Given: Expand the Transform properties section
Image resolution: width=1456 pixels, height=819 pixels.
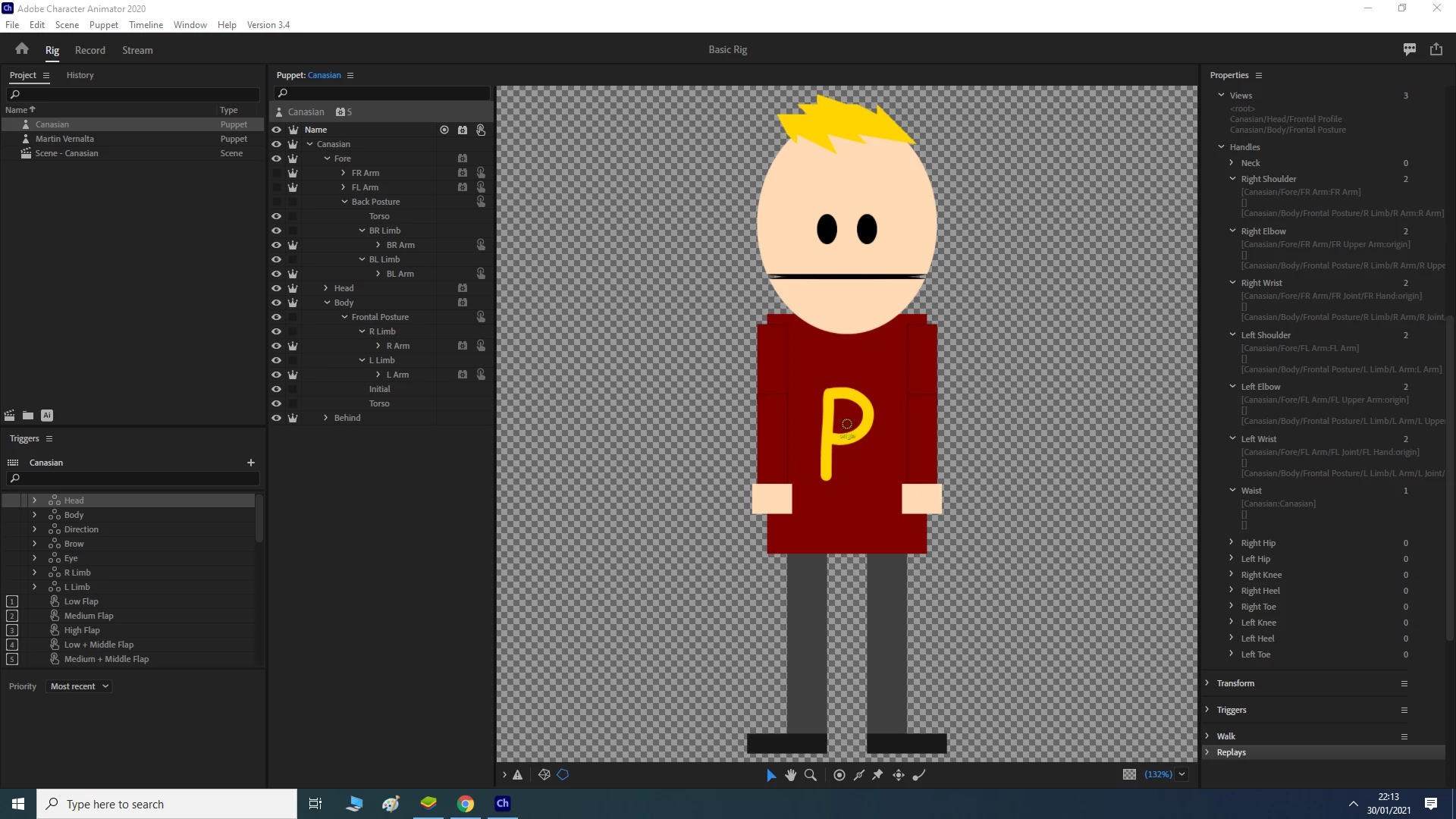Looking at the screenshot, I should (1207, 683).
